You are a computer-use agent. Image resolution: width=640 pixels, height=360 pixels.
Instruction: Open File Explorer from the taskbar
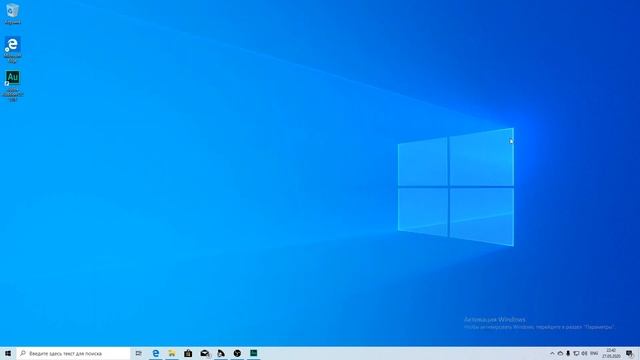coord(172,353)
